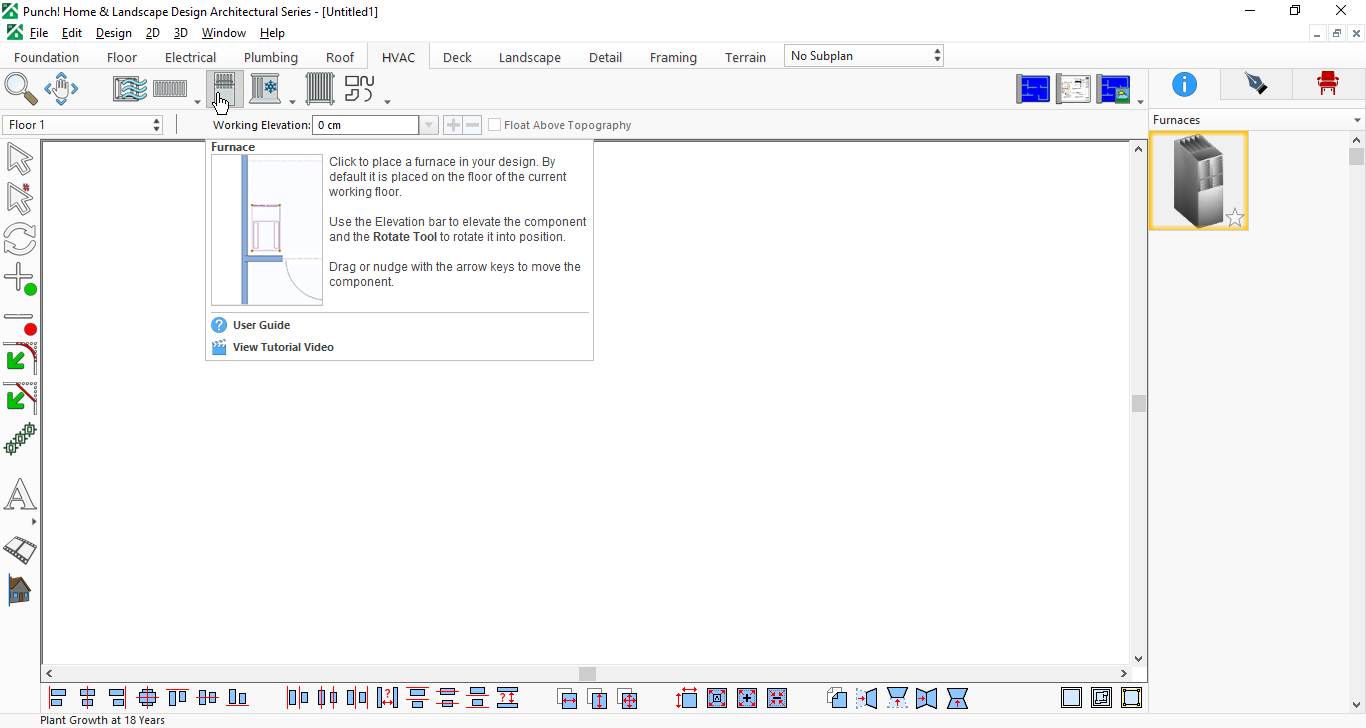1366x728 pixels.
Task: Toggle Float Above Topography checkbox
Action: [x=494, y=125]
